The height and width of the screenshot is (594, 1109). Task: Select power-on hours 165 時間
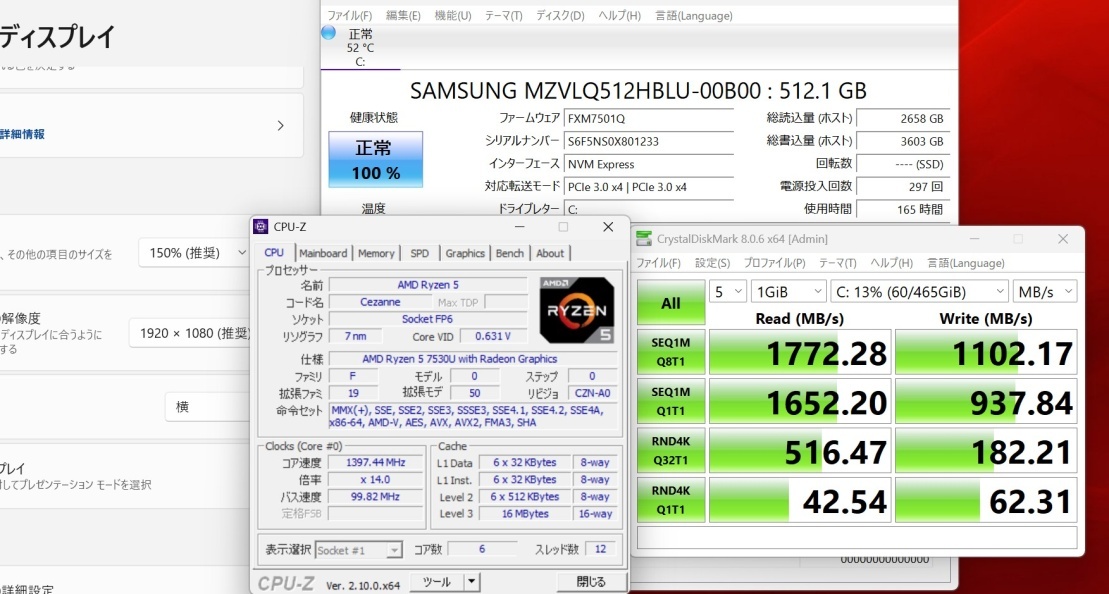coord(902,209)
